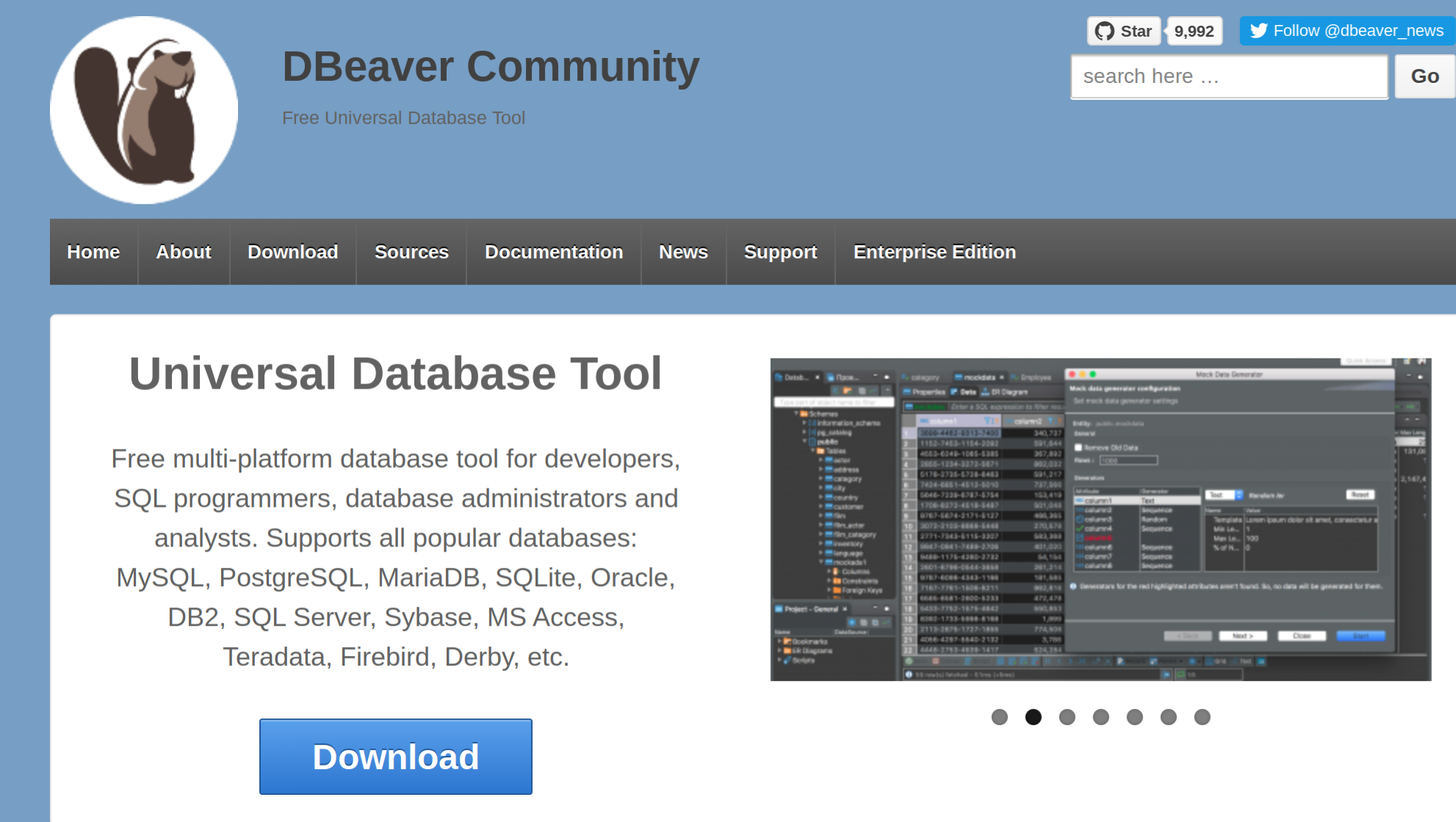Open the About menu item

[x=184, y=252]
